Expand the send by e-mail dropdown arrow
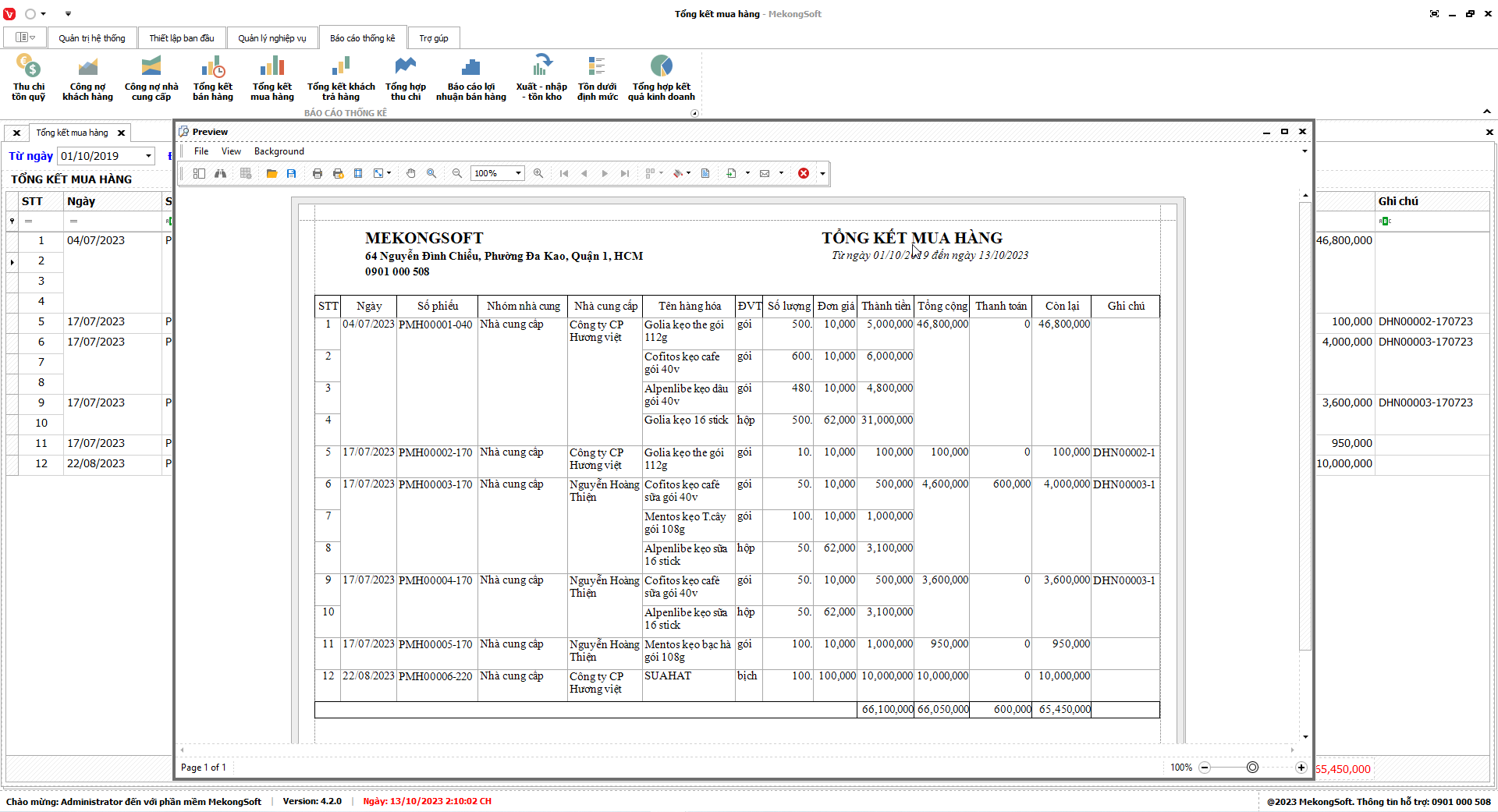 pos(781,173)
